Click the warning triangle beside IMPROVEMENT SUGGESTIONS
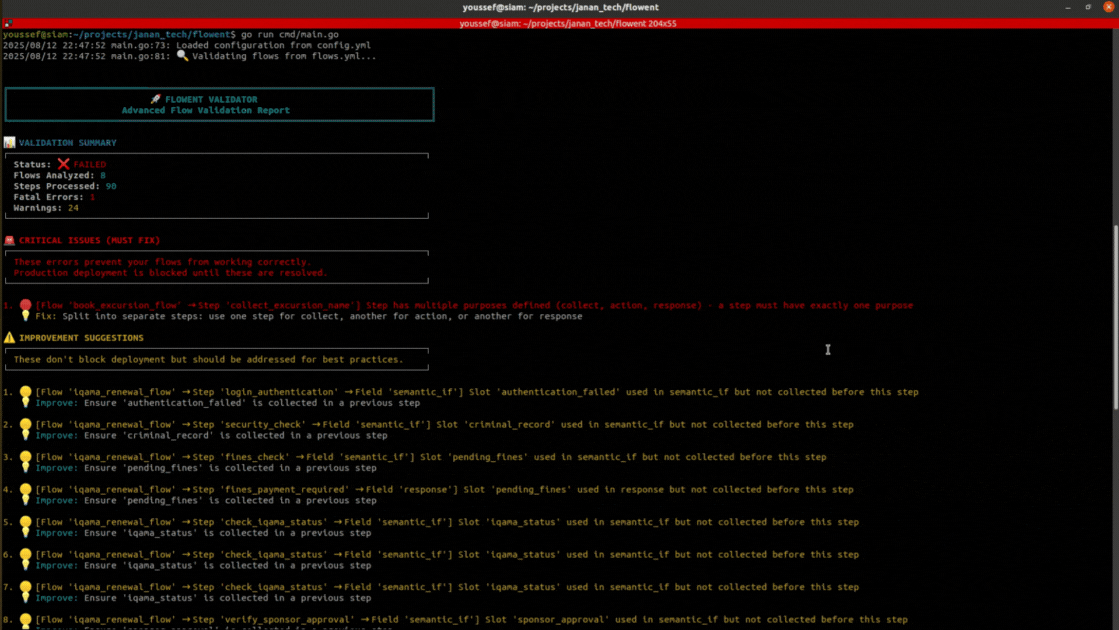The width and height of the screenshot is (1119, 630). click(x=10, y=337)
